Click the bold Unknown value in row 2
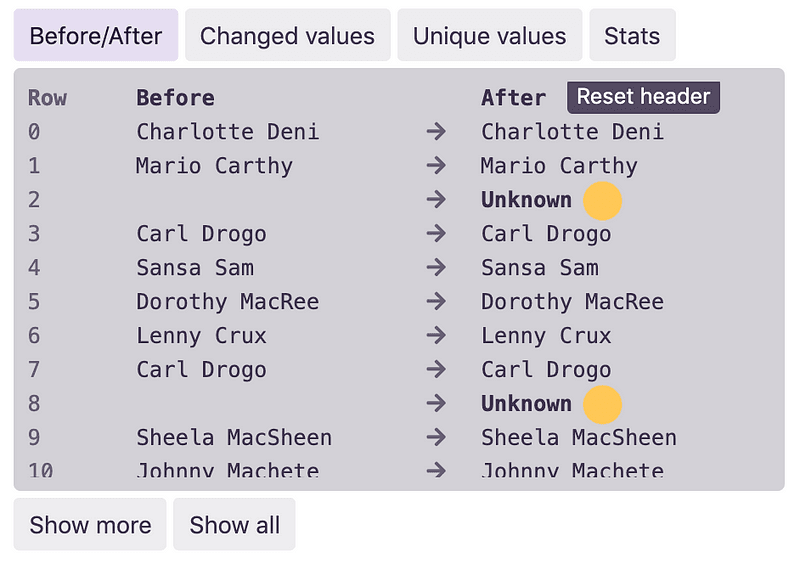This screenshot has width=800, height=564. pyautogui.click(x=527, y=200)
